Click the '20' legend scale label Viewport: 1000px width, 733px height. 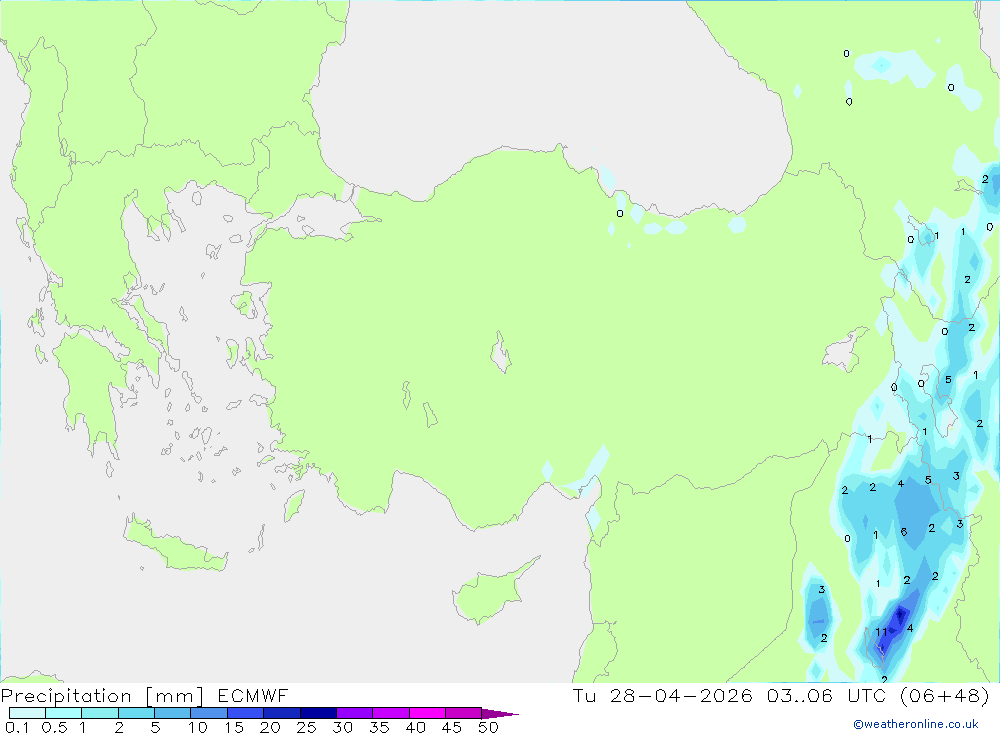click(x=270, y=727)
